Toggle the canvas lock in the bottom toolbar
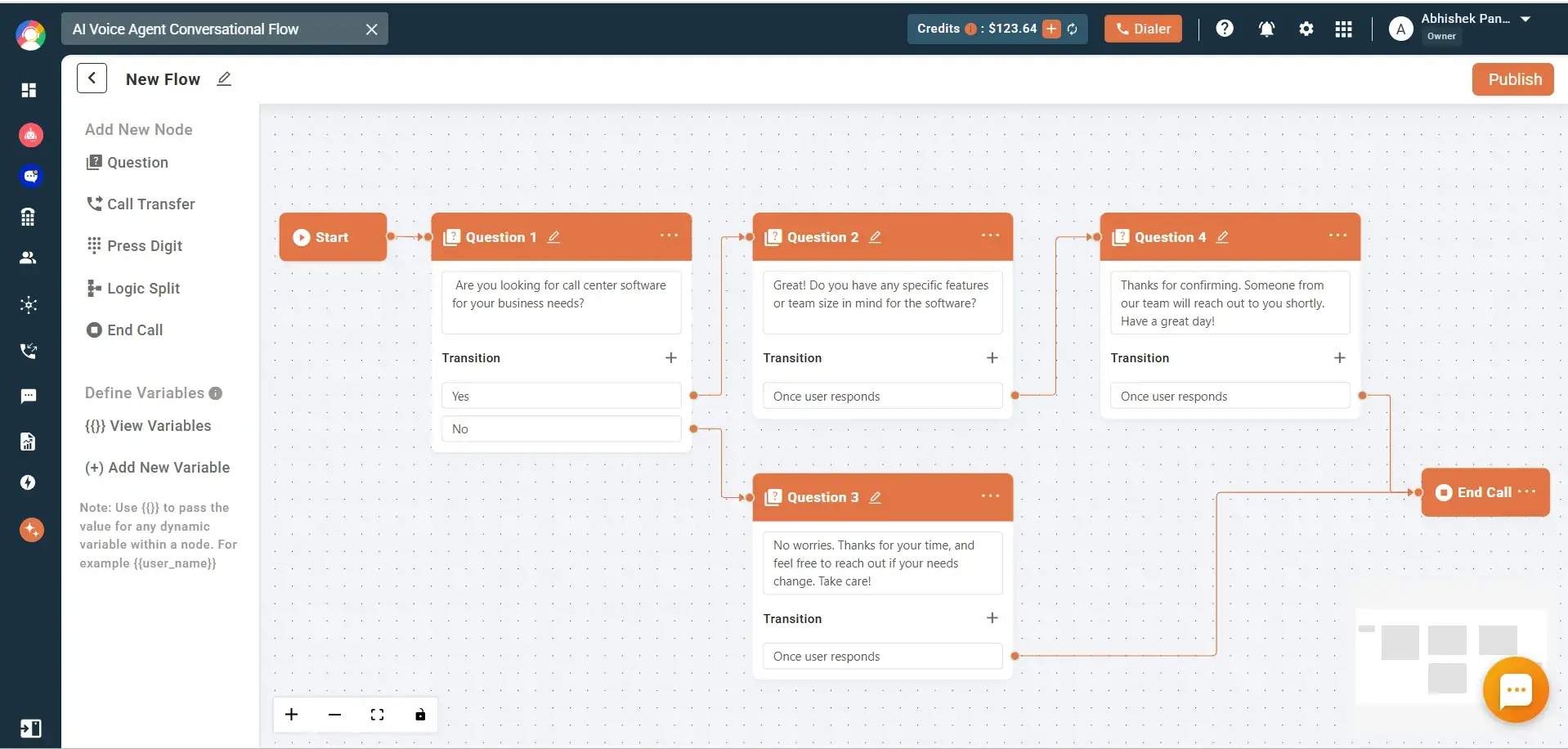Image resolution: width=1568 pixels, height=749 pixels. 419,714
